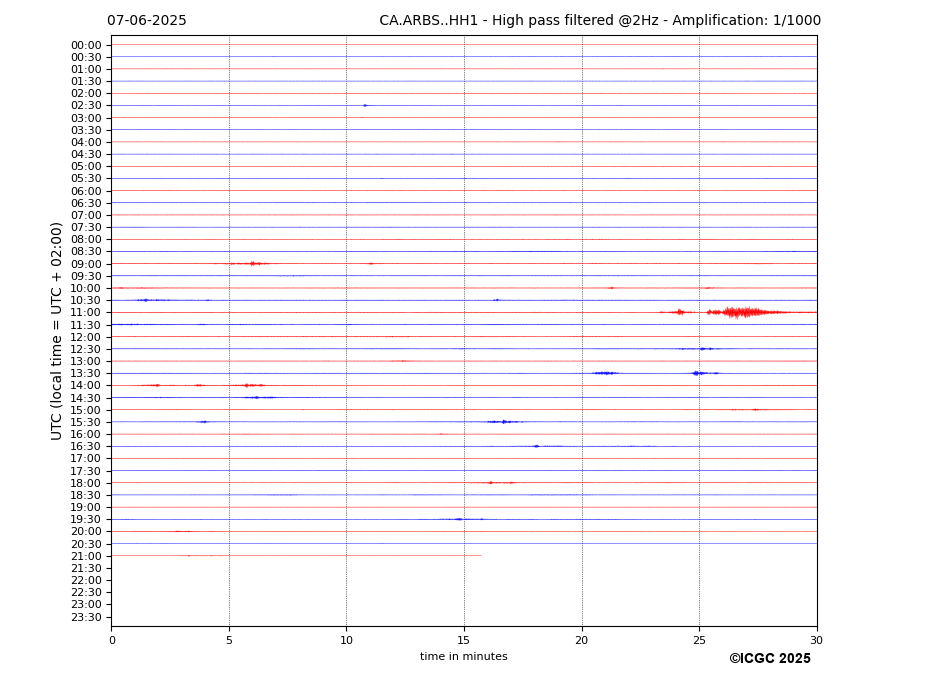Viewport: 927px width, 696px height.
Task: Click the x-axis tick label 30
Action: click(x=816, y=640)
